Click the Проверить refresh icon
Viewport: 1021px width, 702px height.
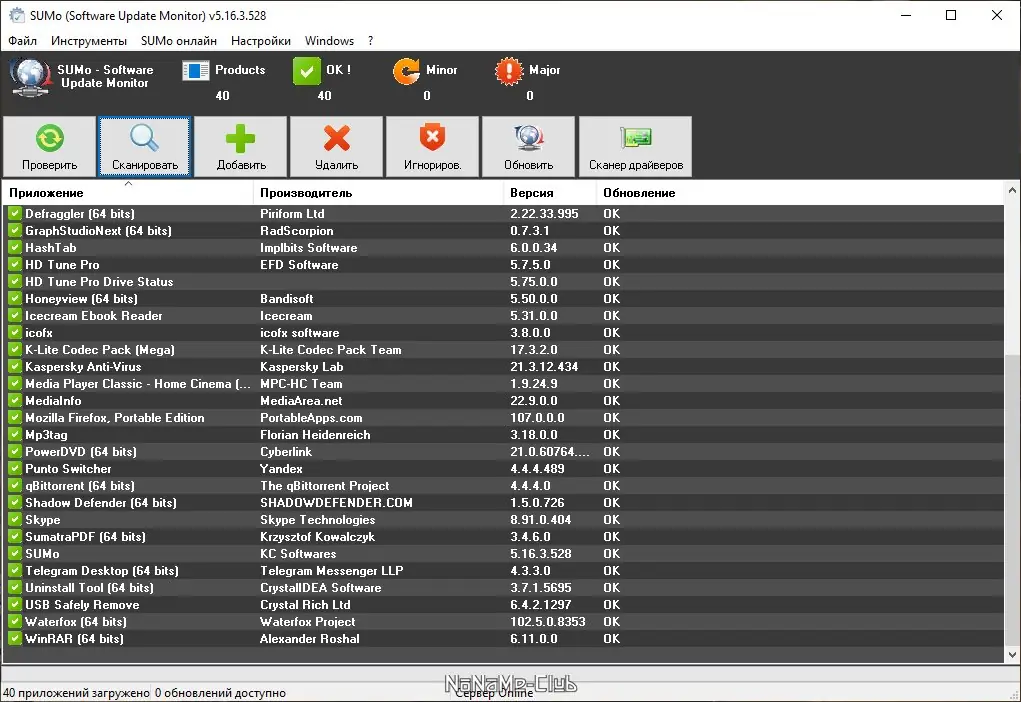(48, 138)
